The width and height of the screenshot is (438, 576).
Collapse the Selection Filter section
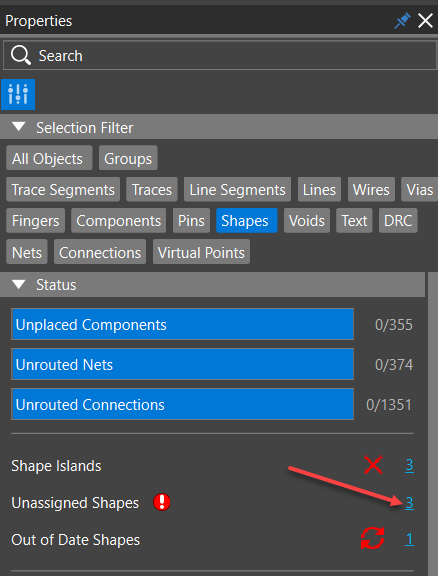18,127
